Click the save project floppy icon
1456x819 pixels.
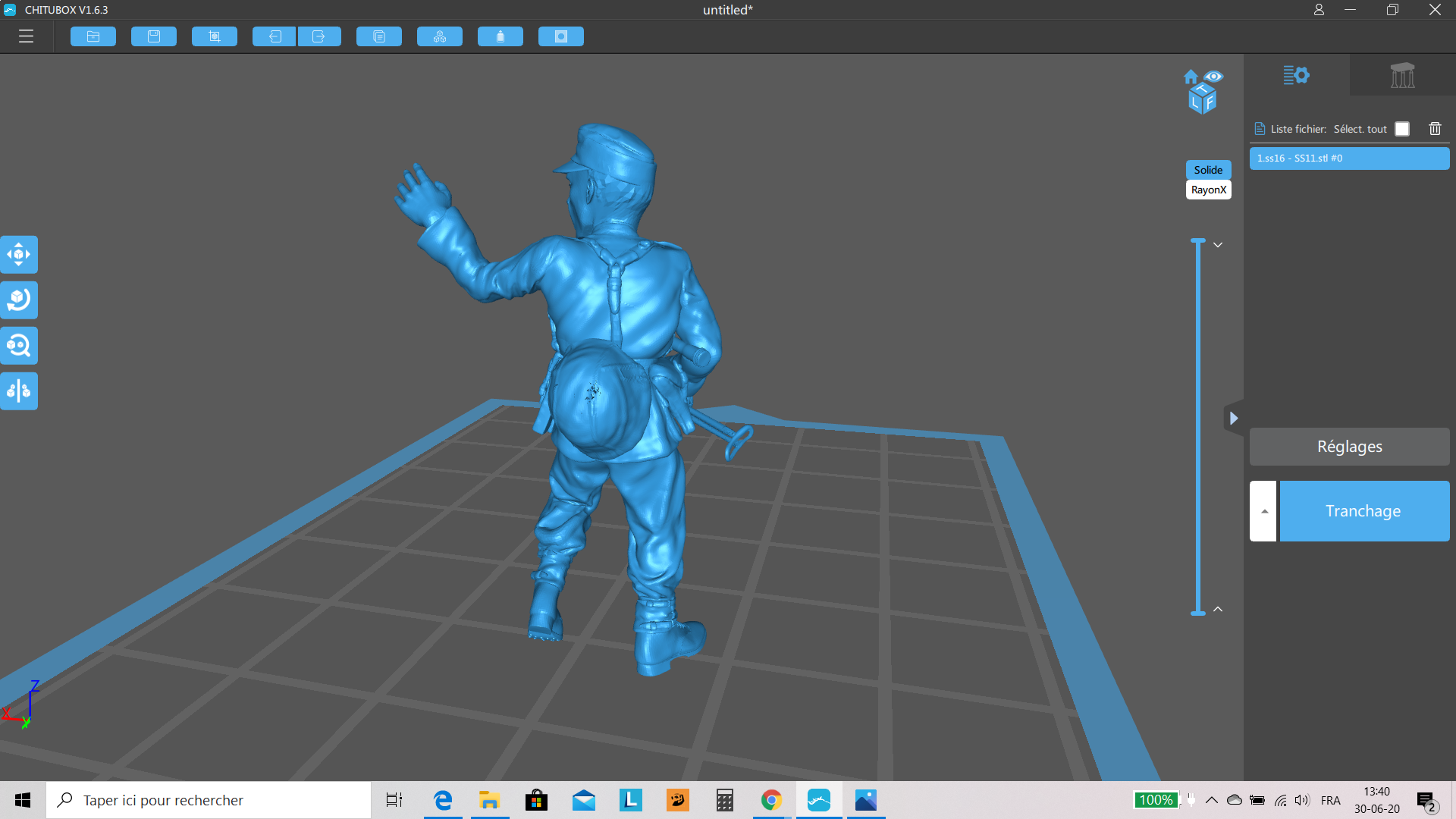tap(154, 36)
